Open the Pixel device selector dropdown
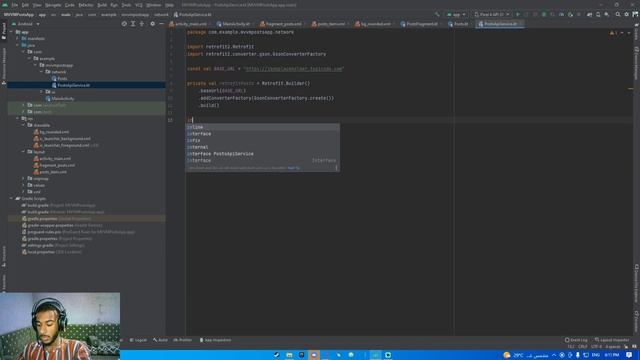The width and height of the screenshot is (640, 360). coord(492,14)
